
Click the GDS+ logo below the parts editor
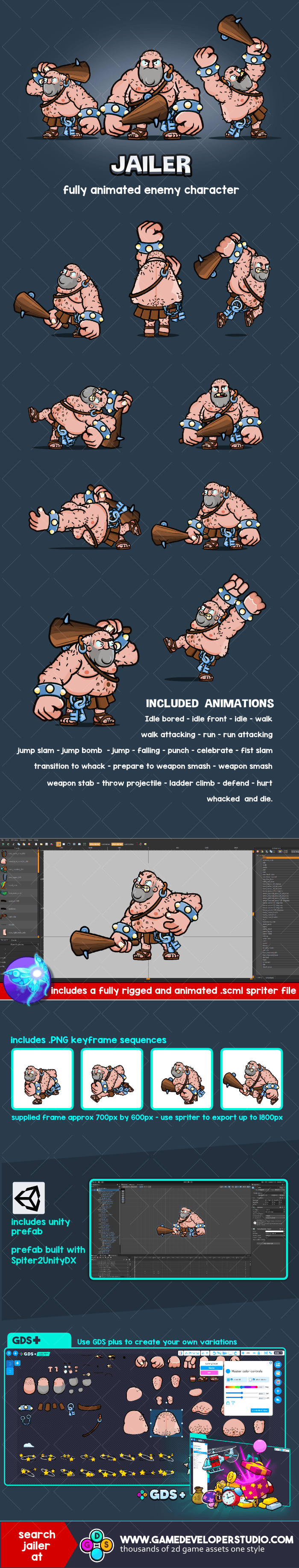(161, 1494)
